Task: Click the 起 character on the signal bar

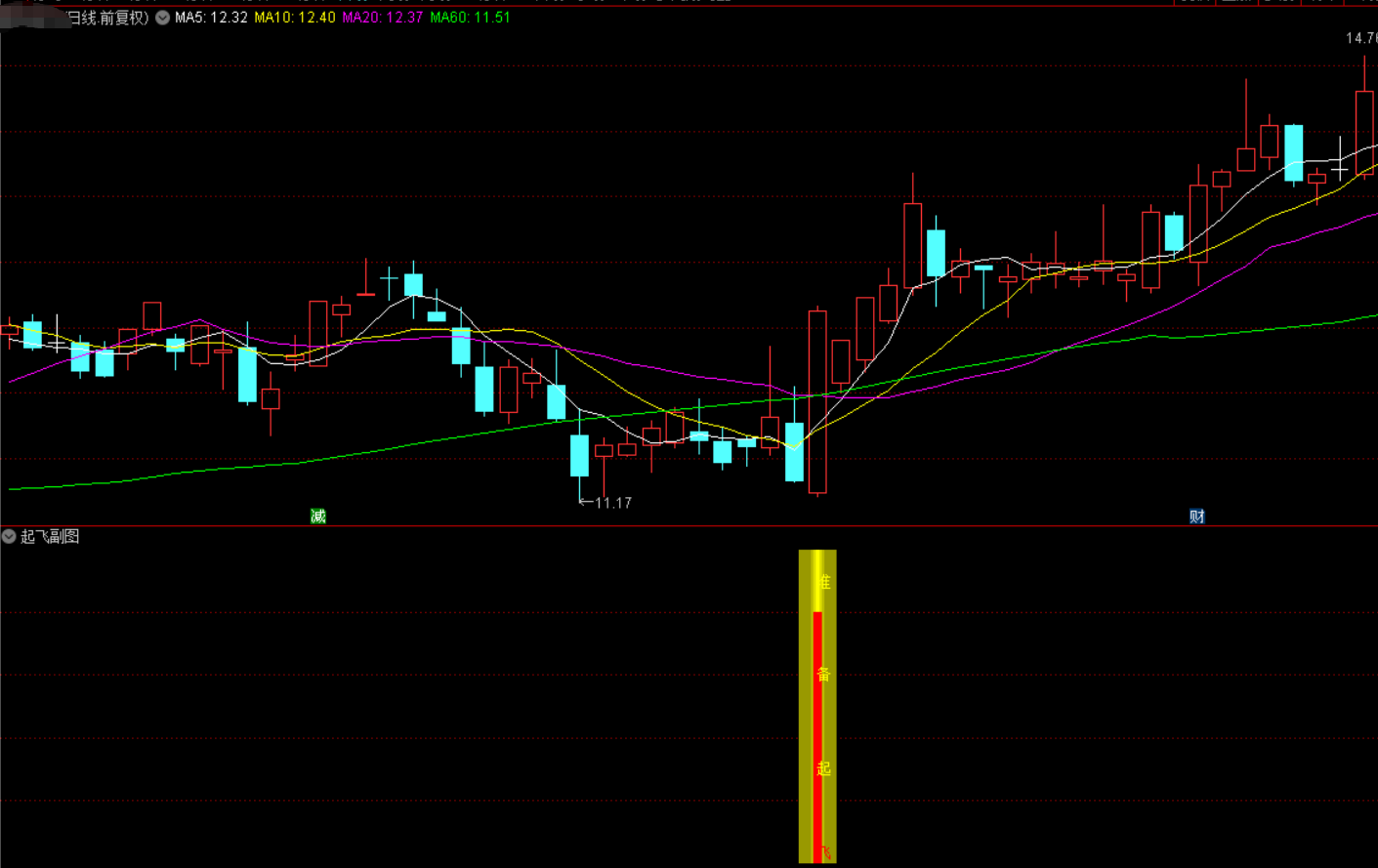Action: point(823,768)
